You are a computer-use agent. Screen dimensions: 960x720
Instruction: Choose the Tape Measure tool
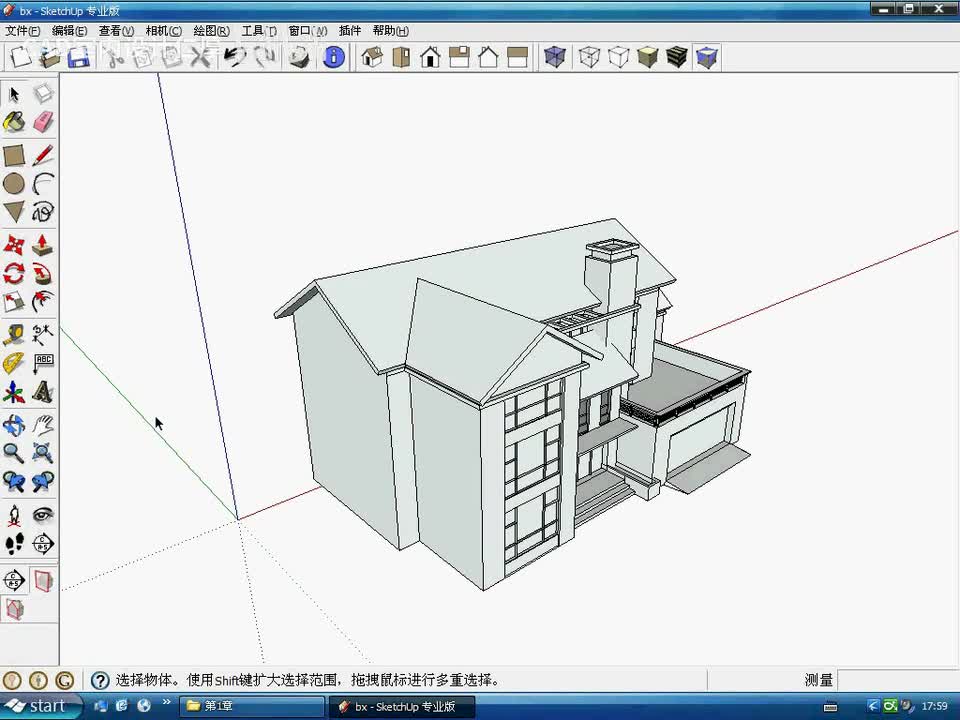pyautogui.click(x=14, y=334)
